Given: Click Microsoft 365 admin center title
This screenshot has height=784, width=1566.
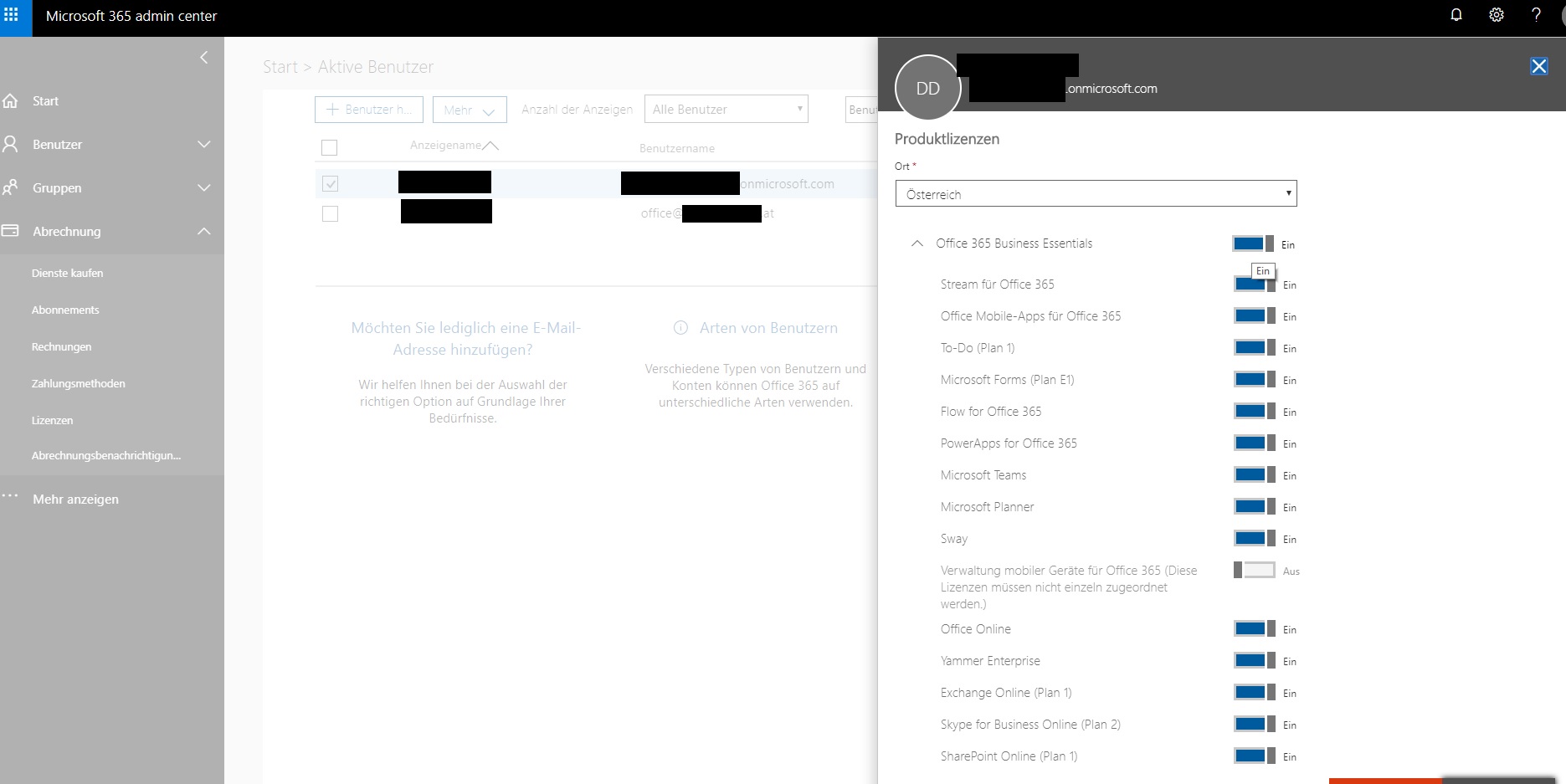Looking at the screenshot, I should 131,16.
